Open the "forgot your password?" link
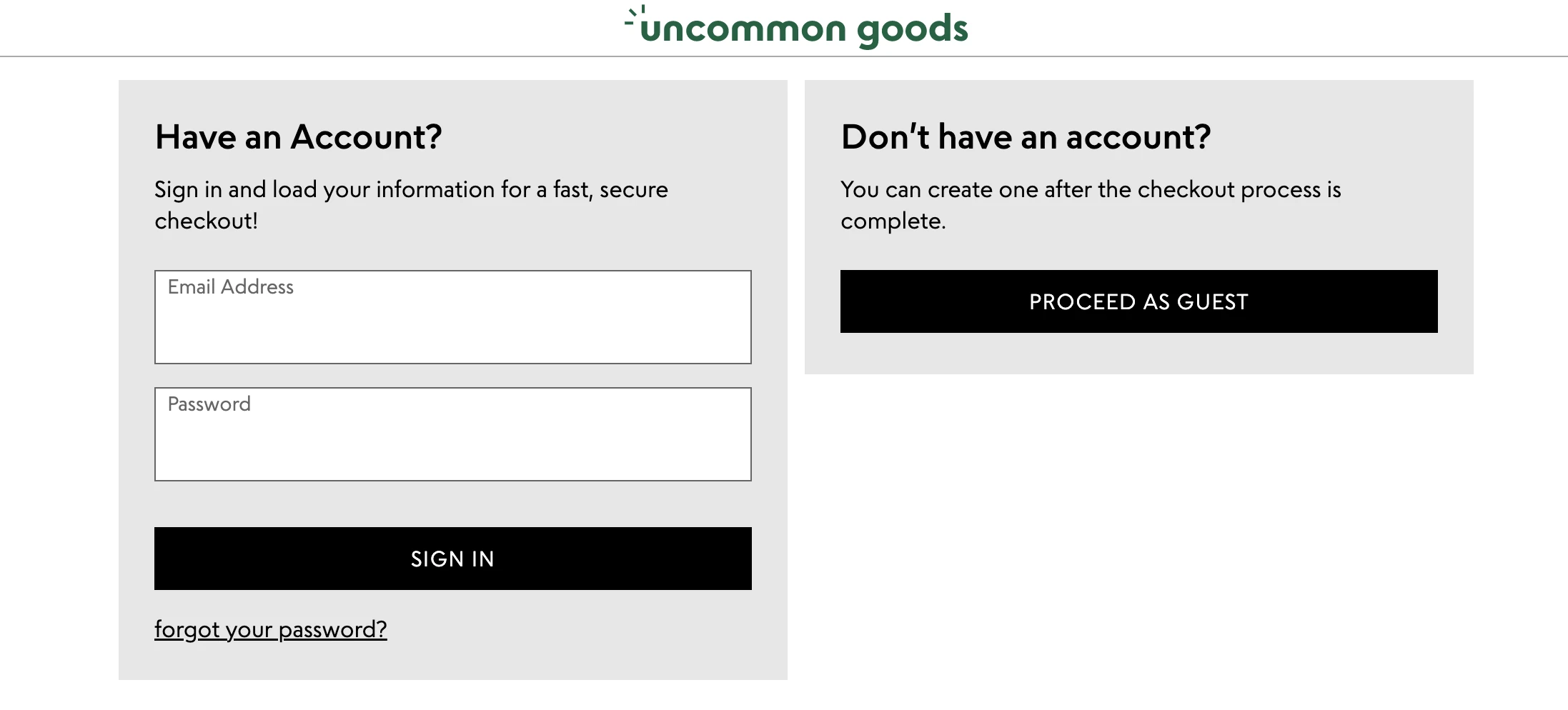 click(x=270, y=629)
